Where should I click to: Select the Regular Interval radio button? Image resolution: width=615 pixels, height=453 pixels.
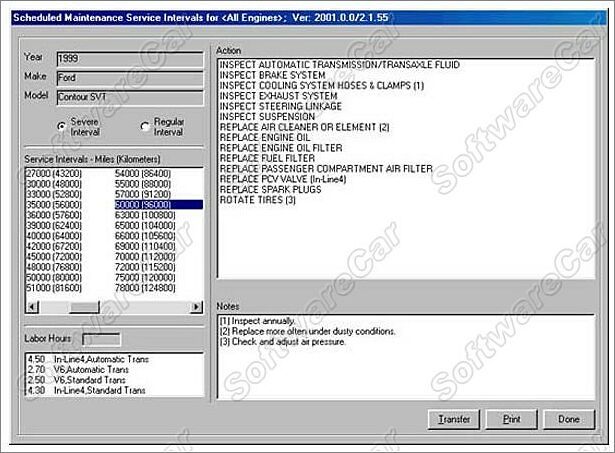coord(145,125)
